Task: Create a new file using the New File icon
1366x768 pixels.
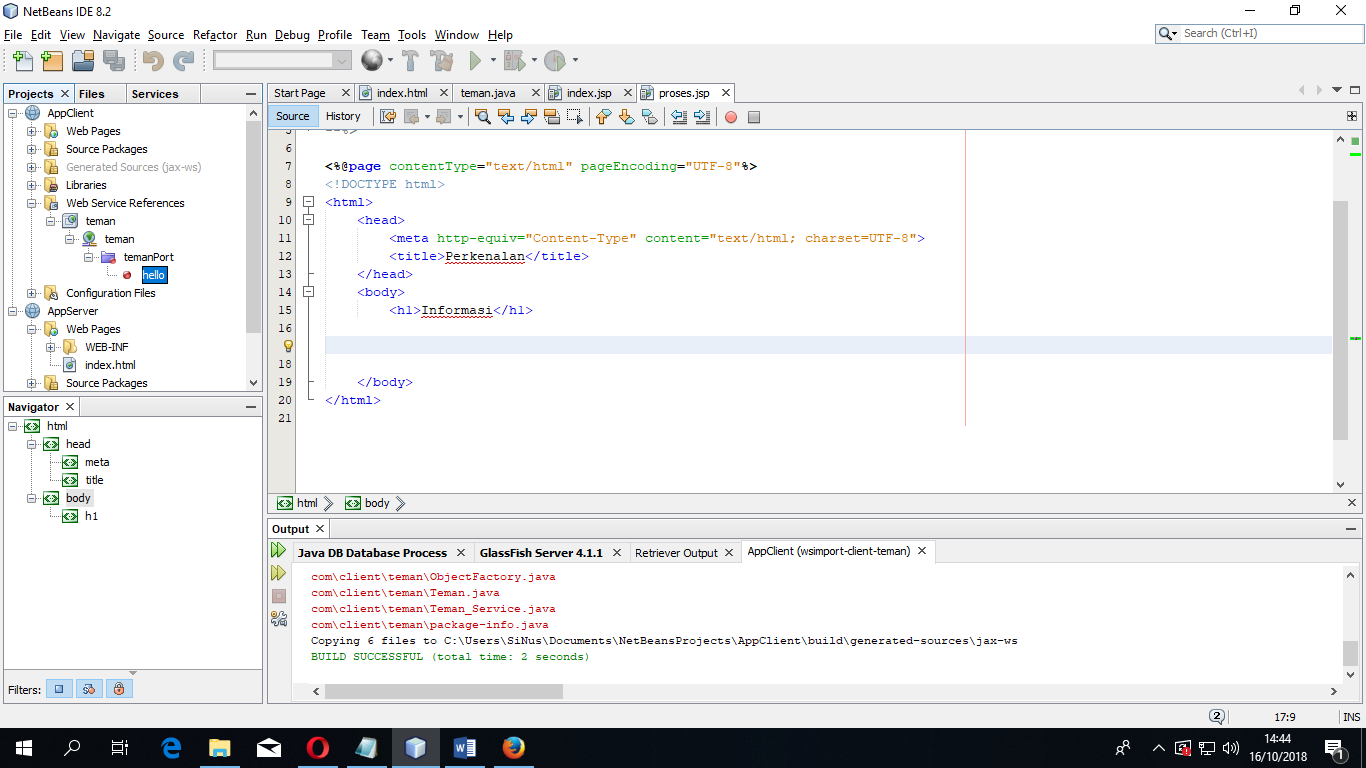Action: click(x=22, y=60)
